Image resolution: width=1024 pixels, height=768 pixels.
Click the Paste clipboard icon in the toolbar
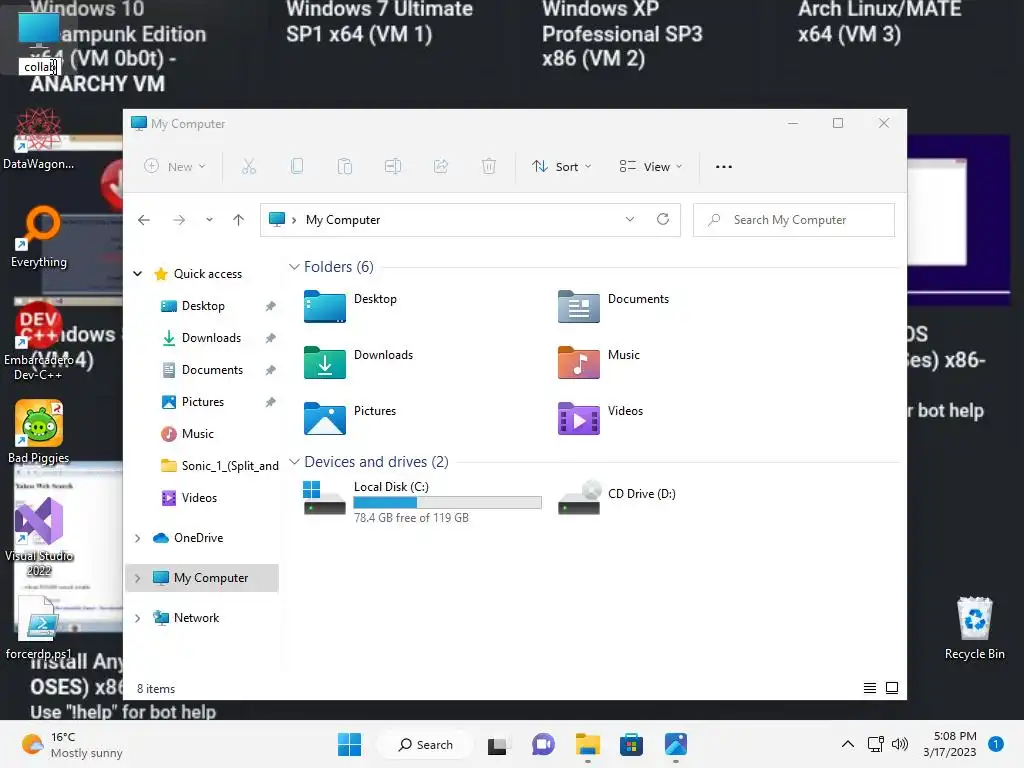[x=345, y=167]
